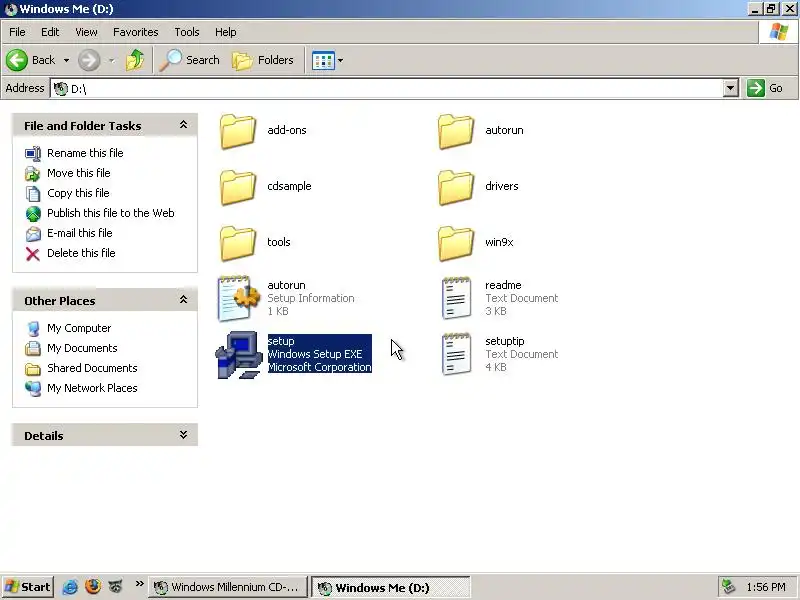Click the system tray network icon

[x=728, y=587]
